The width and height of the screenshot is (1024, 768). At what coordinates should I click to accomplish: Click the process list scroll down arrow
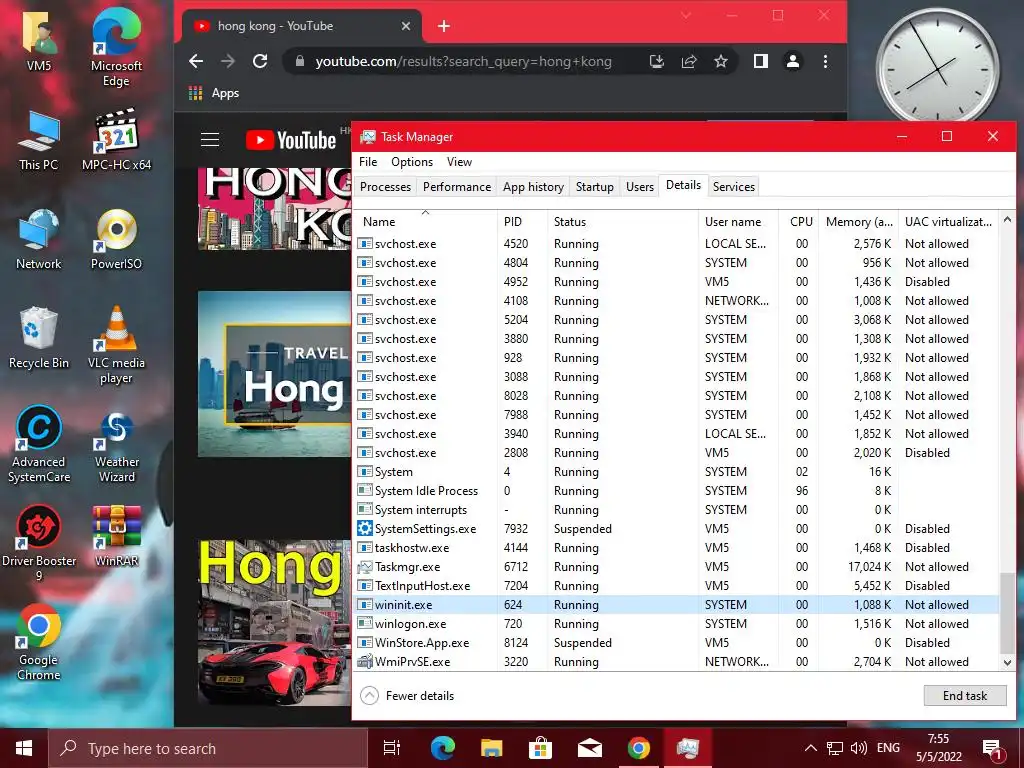1007,662
